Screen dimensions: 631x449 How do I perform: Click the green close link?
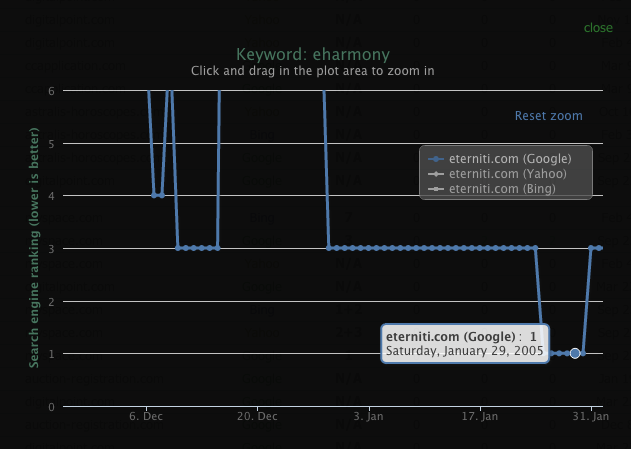pos(598,28)
